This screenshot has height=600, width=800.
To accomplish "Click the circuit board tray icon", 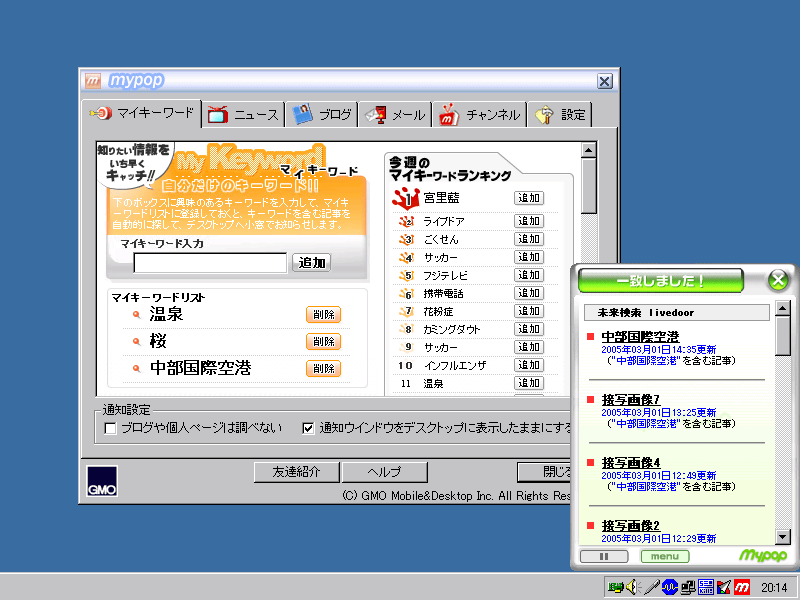I will [x=616, y=588].
